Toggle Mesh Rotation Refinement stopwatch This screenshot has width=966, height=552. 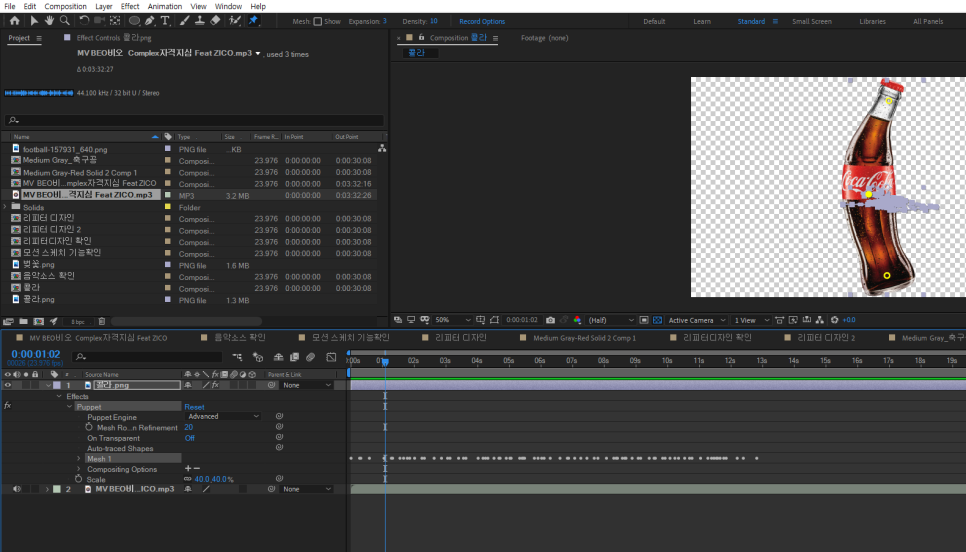[89, 427]
